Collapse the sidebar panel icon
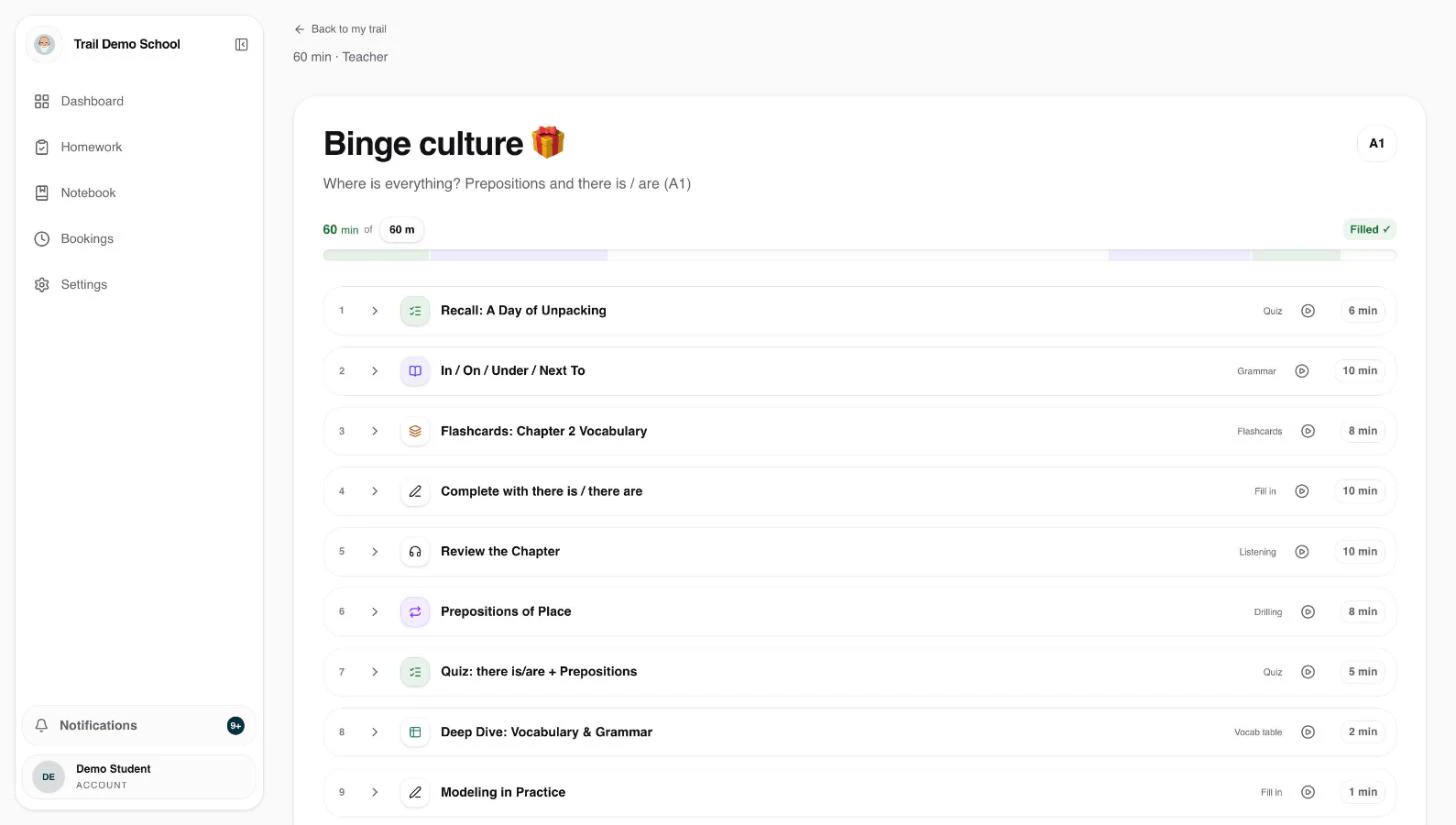The image size is (1456, 825). point(241,44)
